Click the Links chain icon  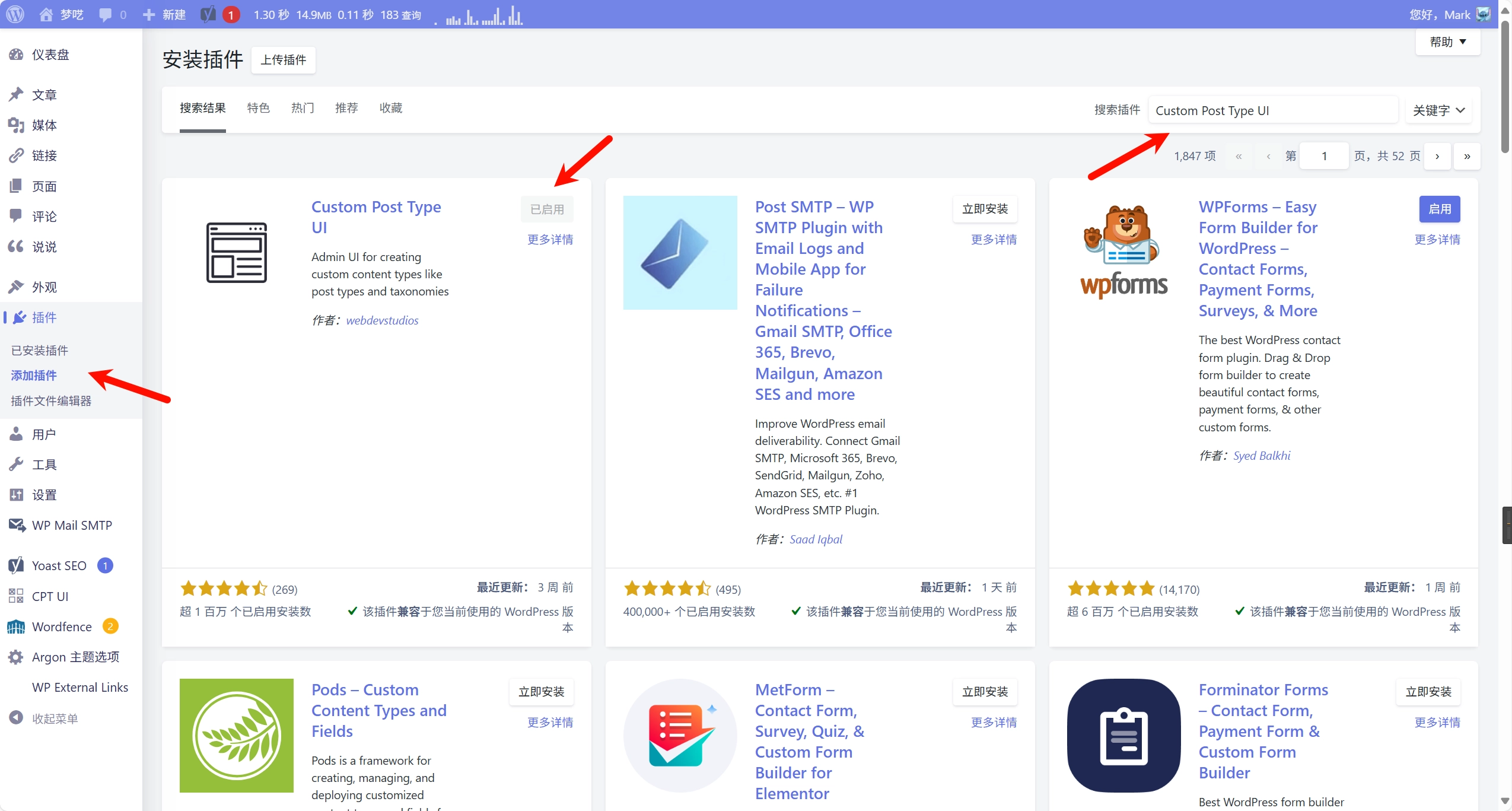pos(16,155)
